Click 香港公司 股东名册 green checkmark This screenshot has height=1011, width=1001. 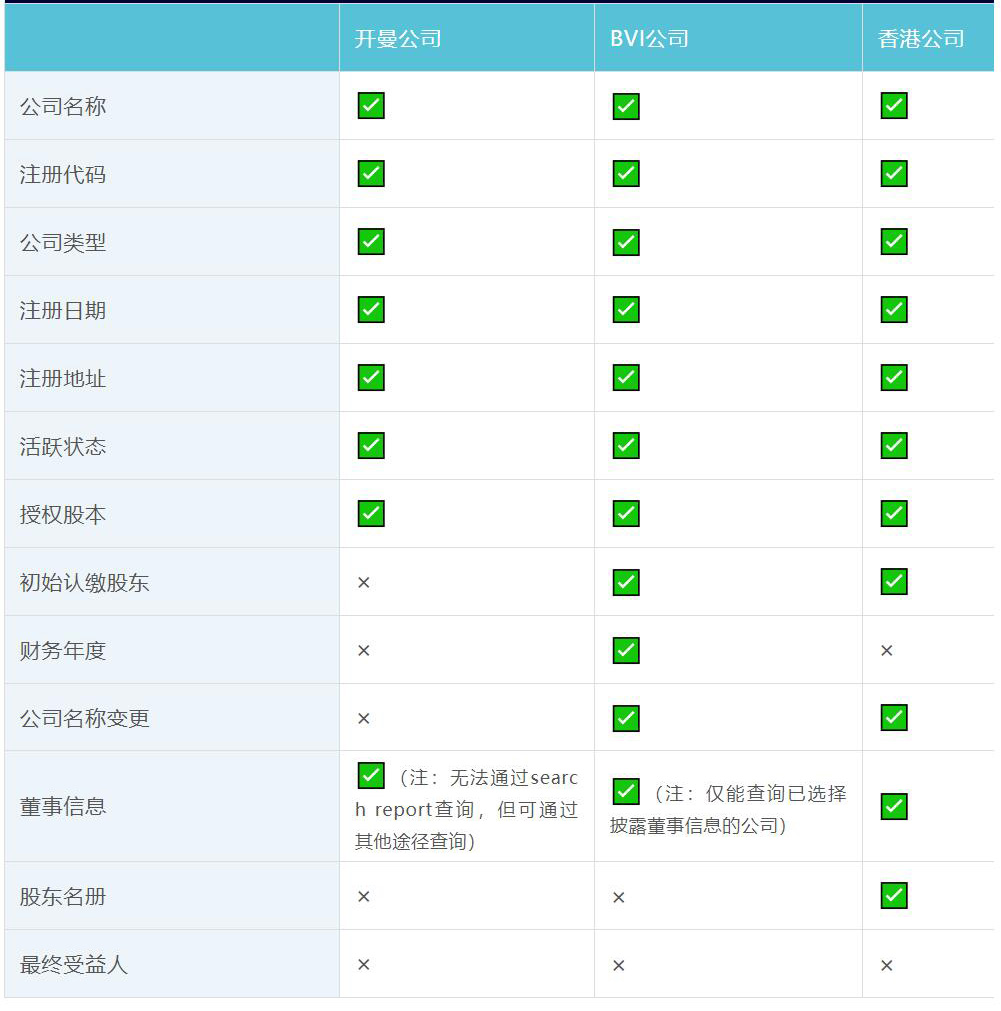[x=894, y=895]
